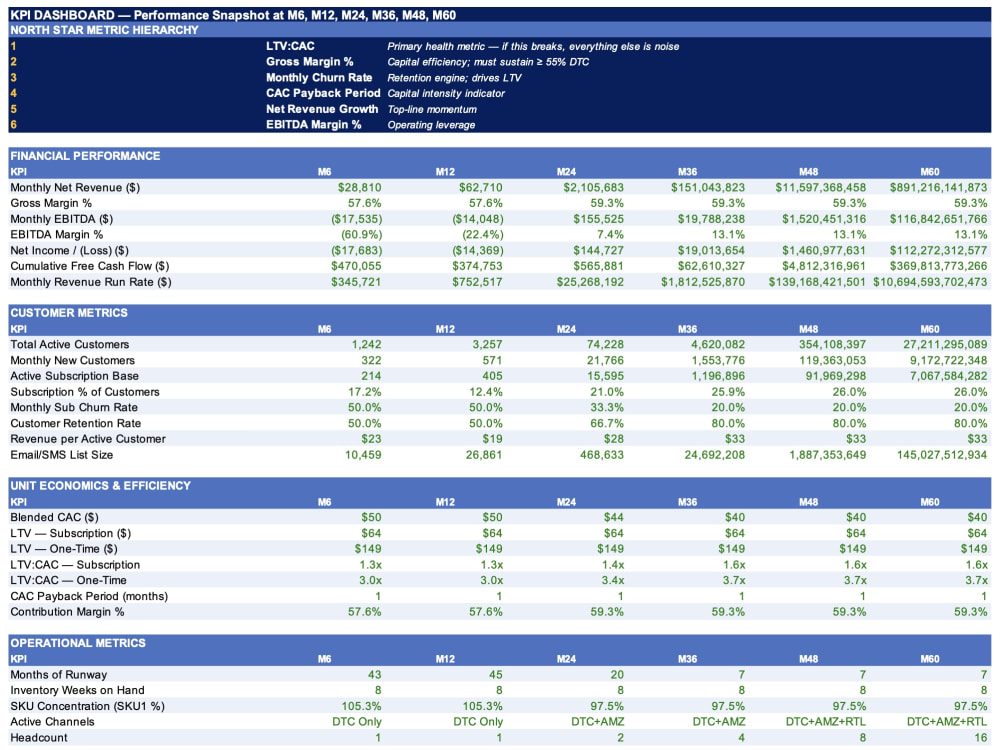Select the Total Active Customers row label
Screen dimensions: 1000x750
70,344
